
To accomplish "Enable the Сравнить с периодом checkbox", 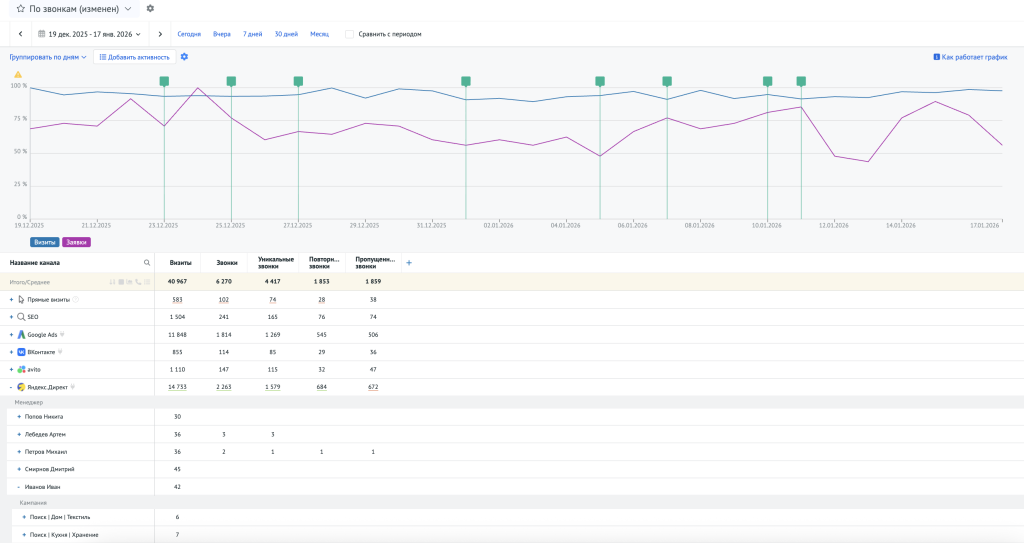I will 349,34.
